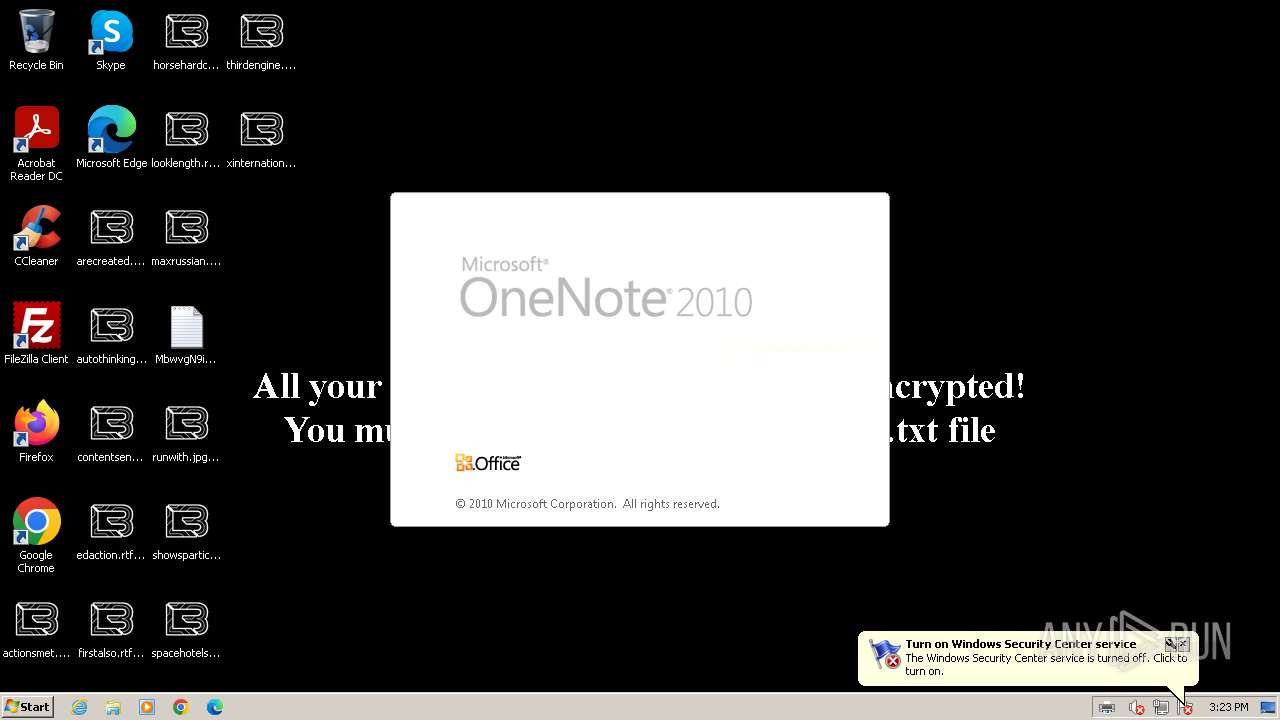
Task: Open Windows Media Player taskbar icon
Action: [147, 707]
